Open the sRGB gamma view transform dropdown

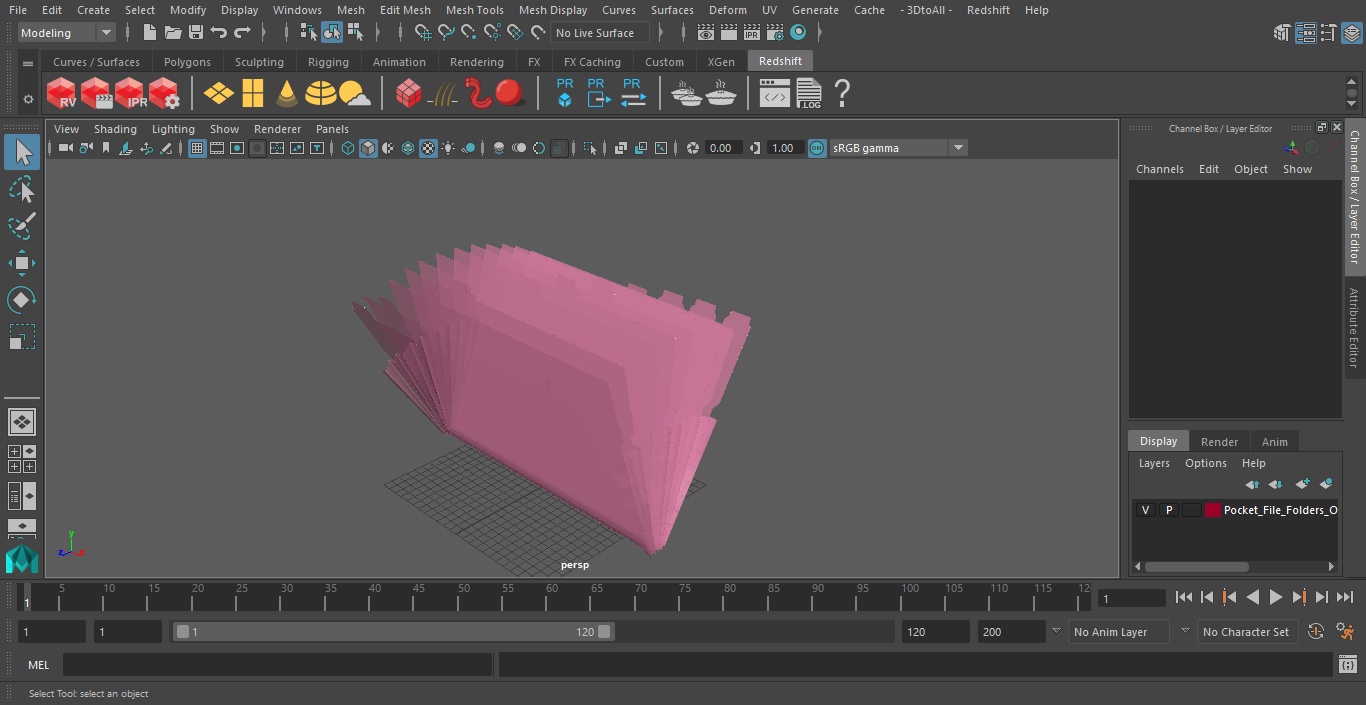pos(898,148)
